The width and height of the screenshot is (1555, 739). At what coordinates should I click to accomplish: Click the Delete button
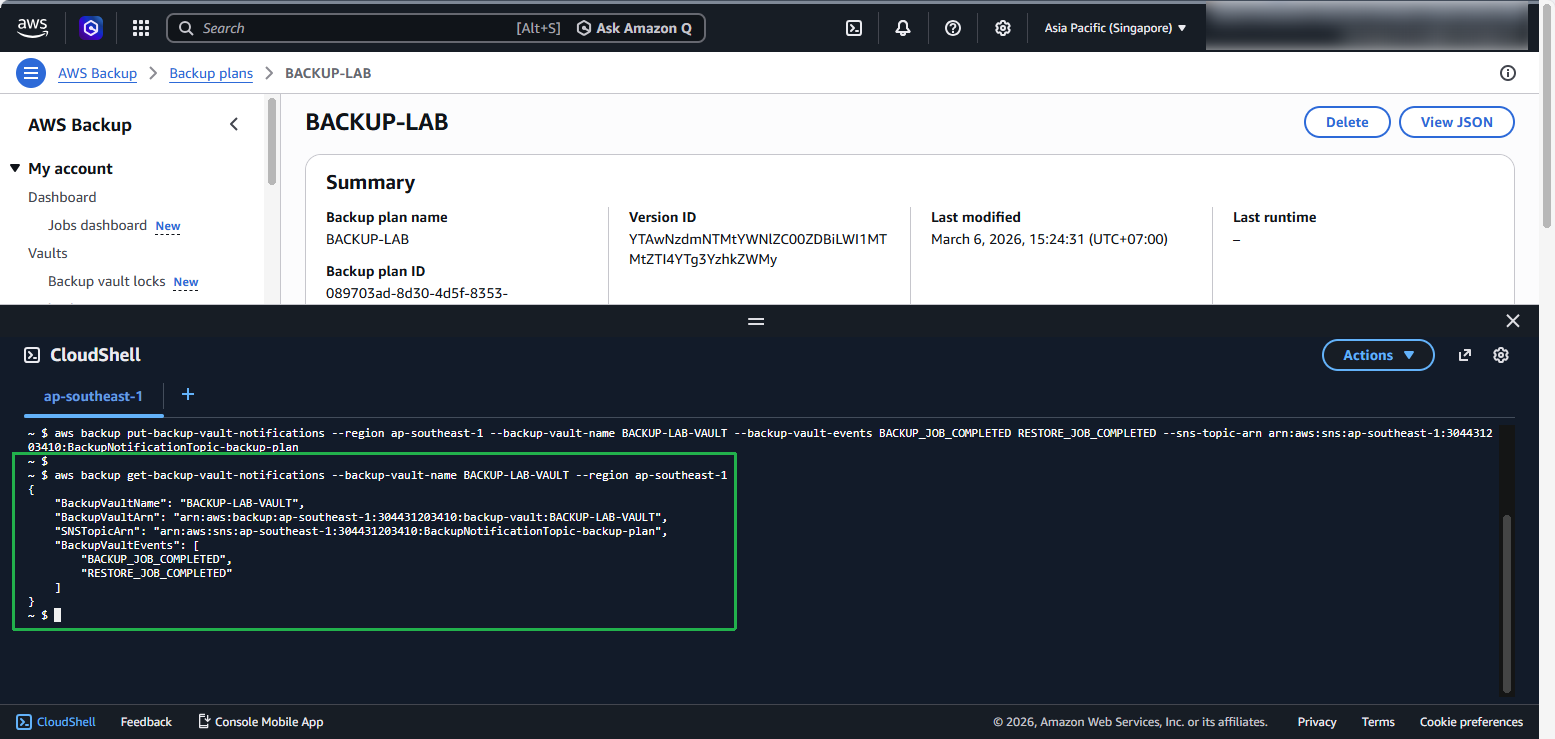(1347, 122)
